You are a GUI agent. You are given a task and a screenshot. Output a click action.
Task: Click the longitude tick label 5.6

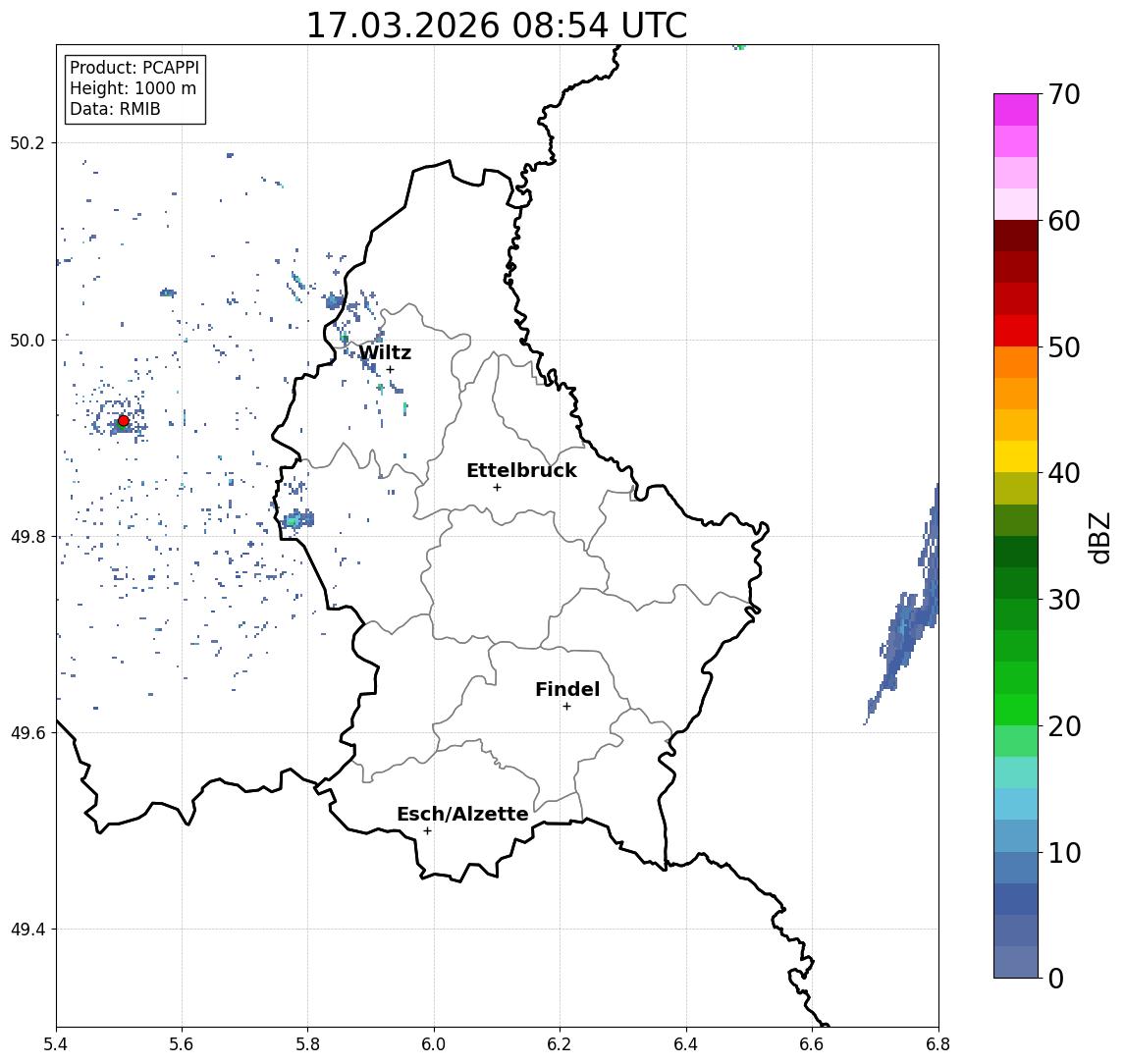tap(182, 1044)
